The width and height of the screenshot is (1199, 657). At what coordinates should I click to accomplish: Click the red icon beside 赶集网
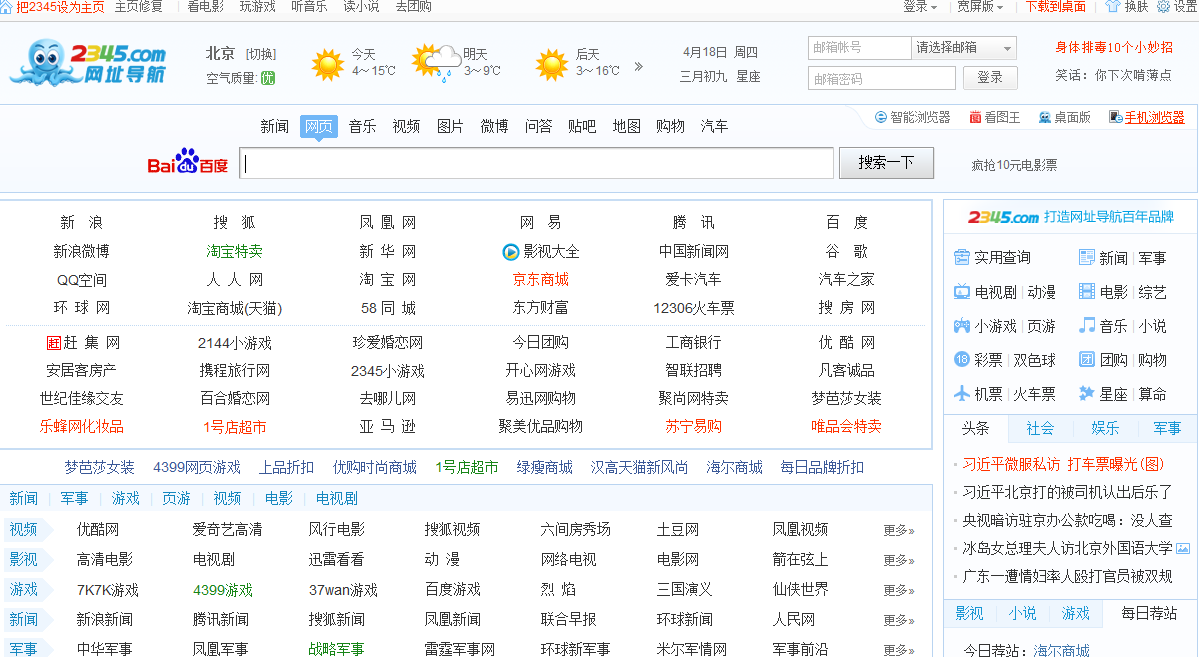coord(54,343)
